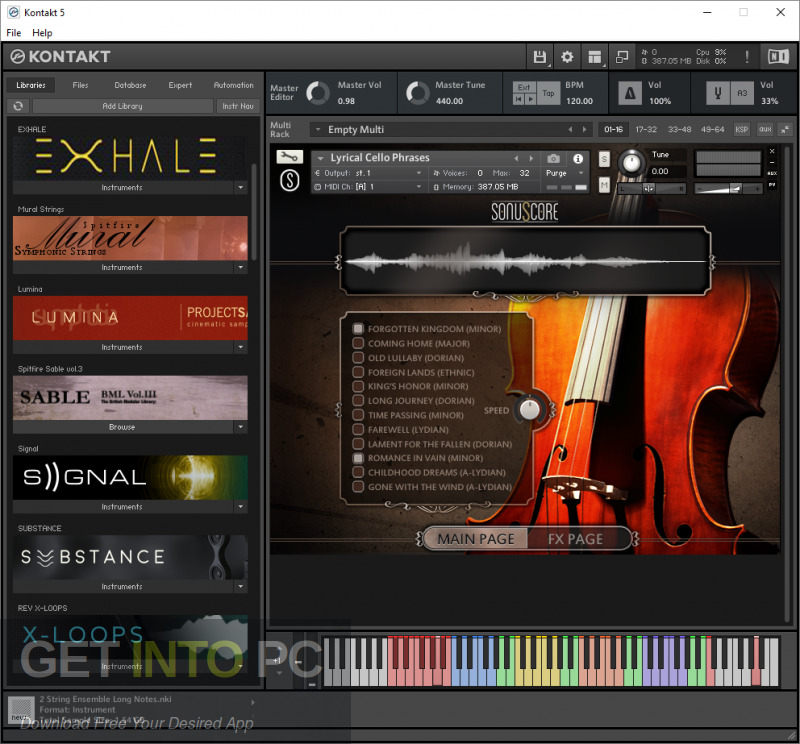Expand Signal Instruments dropdown arrow
Screen dimensions: 800x744
click(240, 506)
